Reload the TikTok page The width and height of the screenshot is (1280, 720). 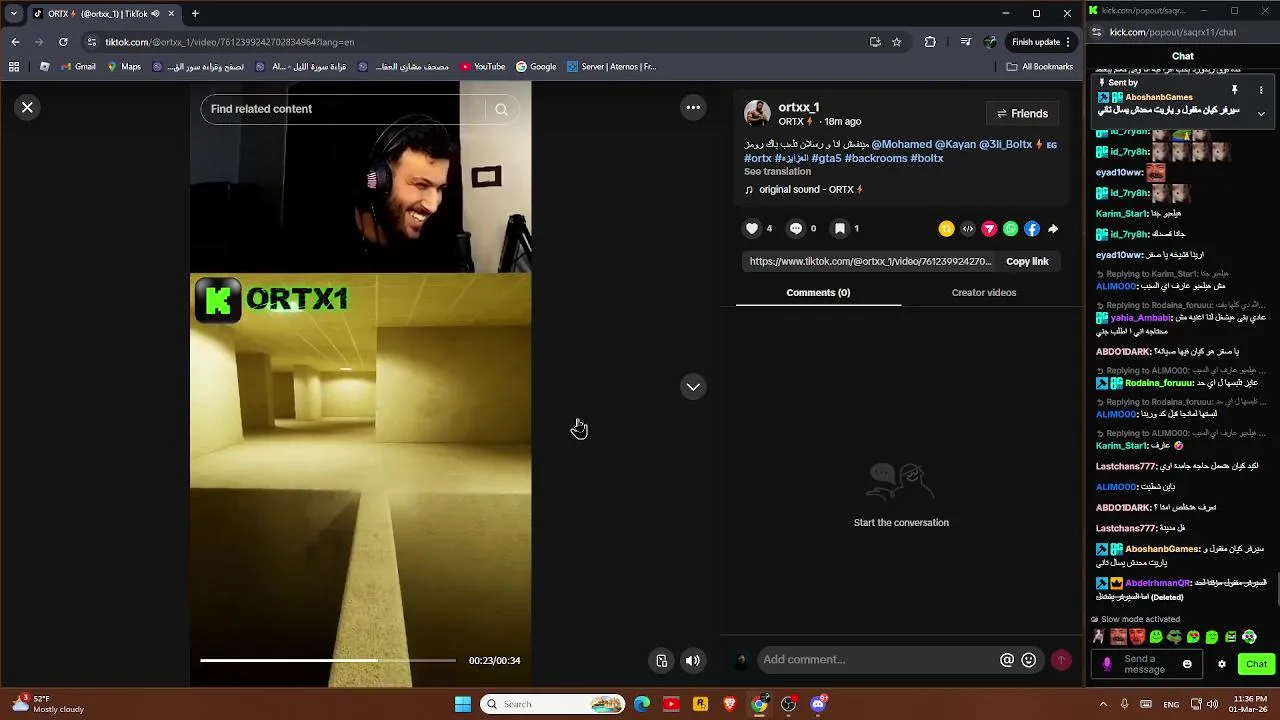[x=63, y=42]
